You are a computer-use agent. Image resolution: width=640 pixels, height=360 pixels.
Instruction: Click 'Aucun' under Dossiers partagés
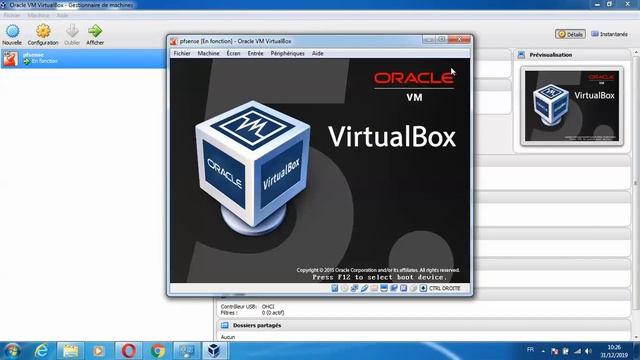[228, 337]
